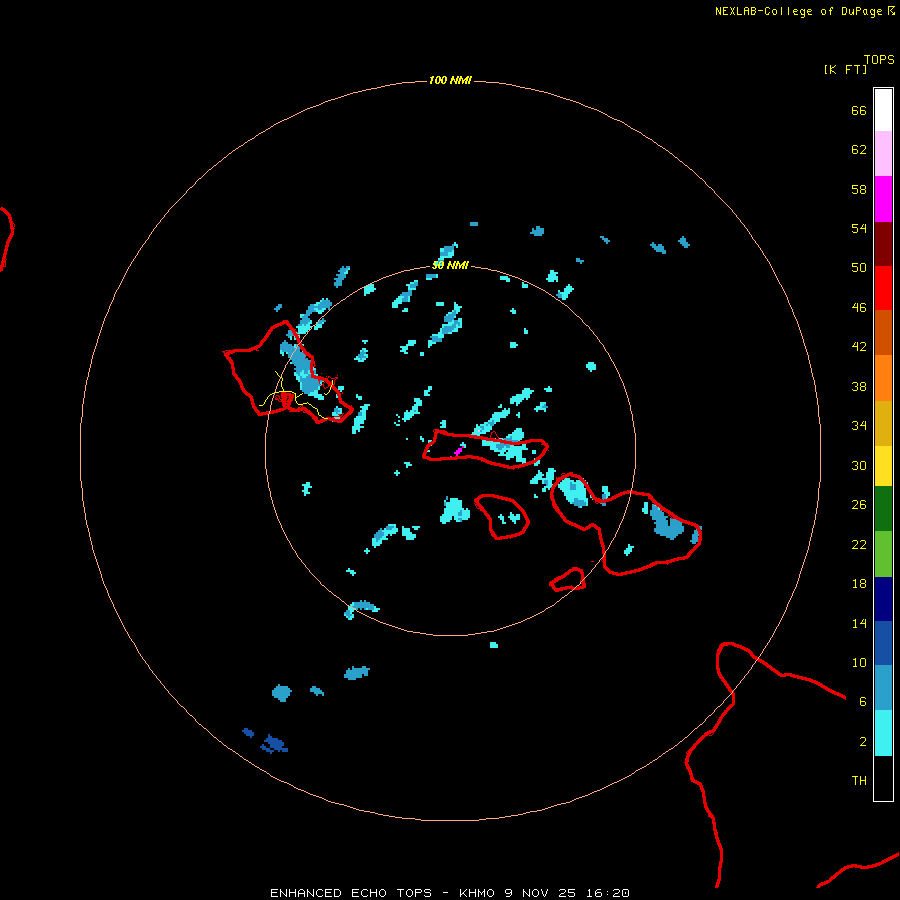Pick the burnt orange legend swatch
Viewport: 900px width, 900px height.
click(883, 333)
